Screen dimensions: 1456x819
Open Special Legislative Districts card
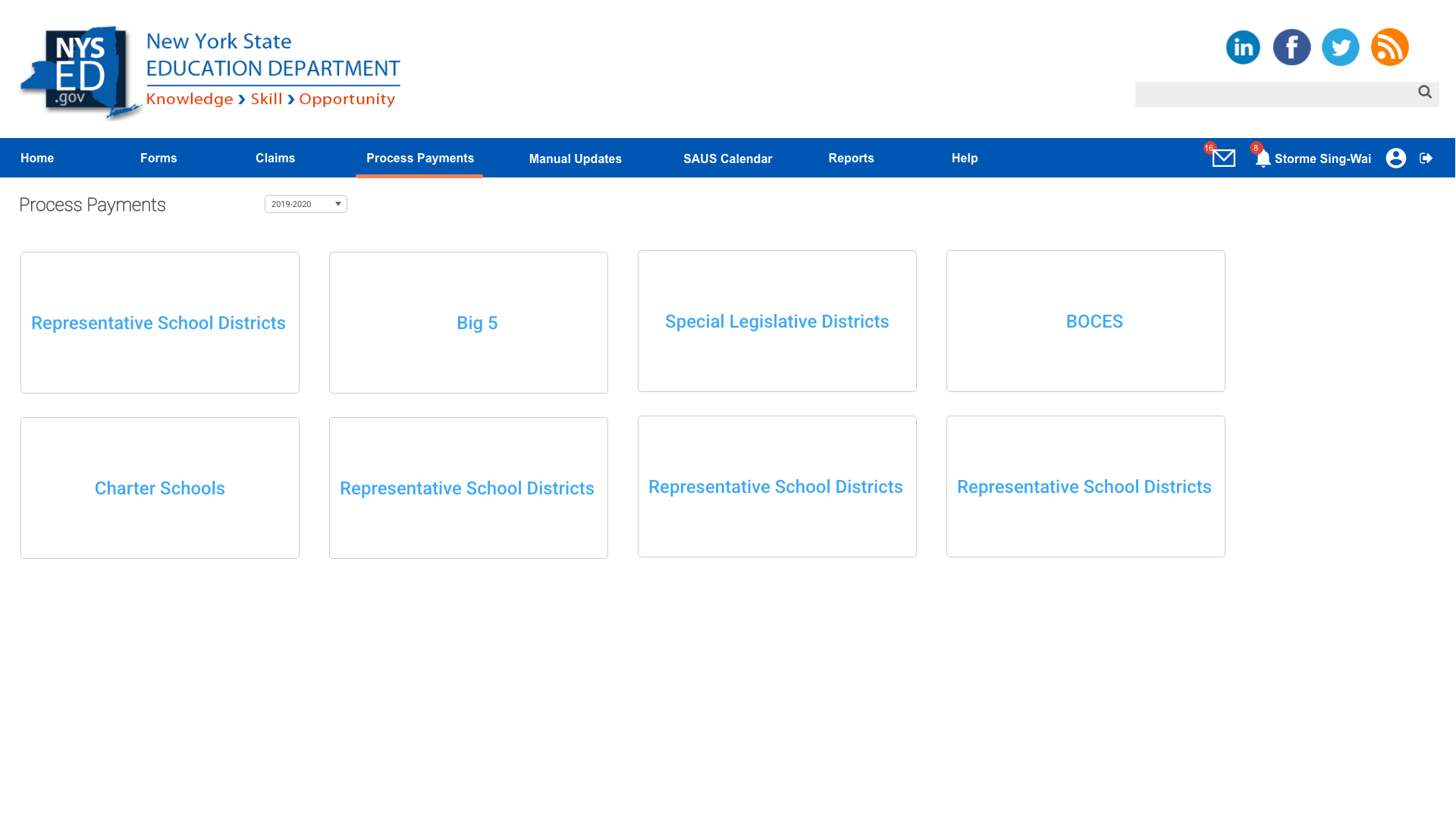pos(777,322)
